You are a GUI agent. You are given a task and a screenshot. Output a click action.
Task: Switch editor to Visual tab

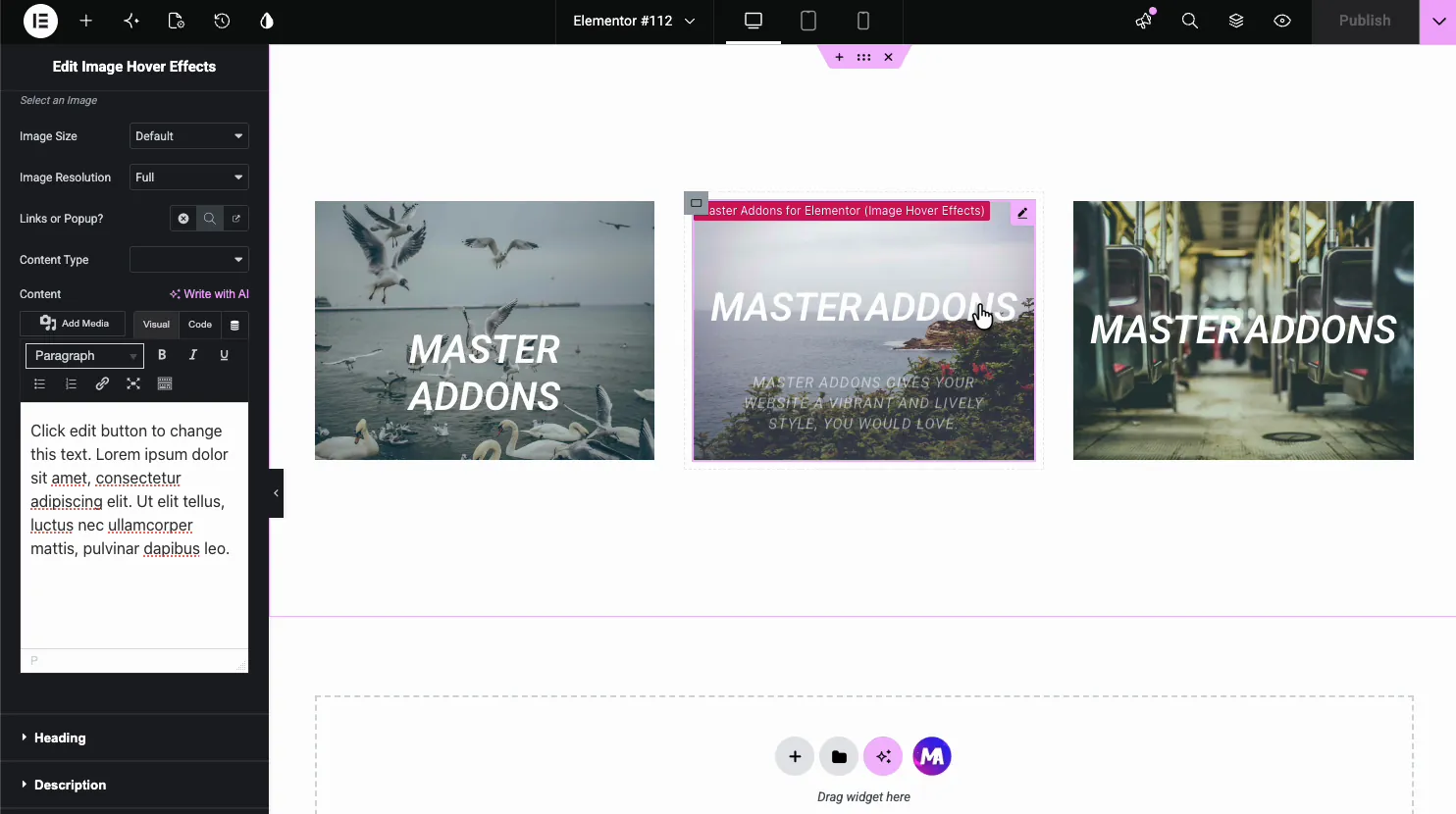coord(156,325)
